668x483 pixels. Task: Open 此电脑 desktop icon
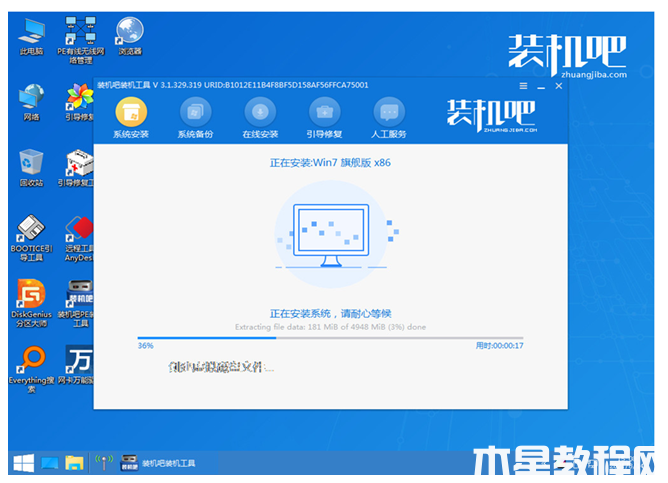pos(32,37)
